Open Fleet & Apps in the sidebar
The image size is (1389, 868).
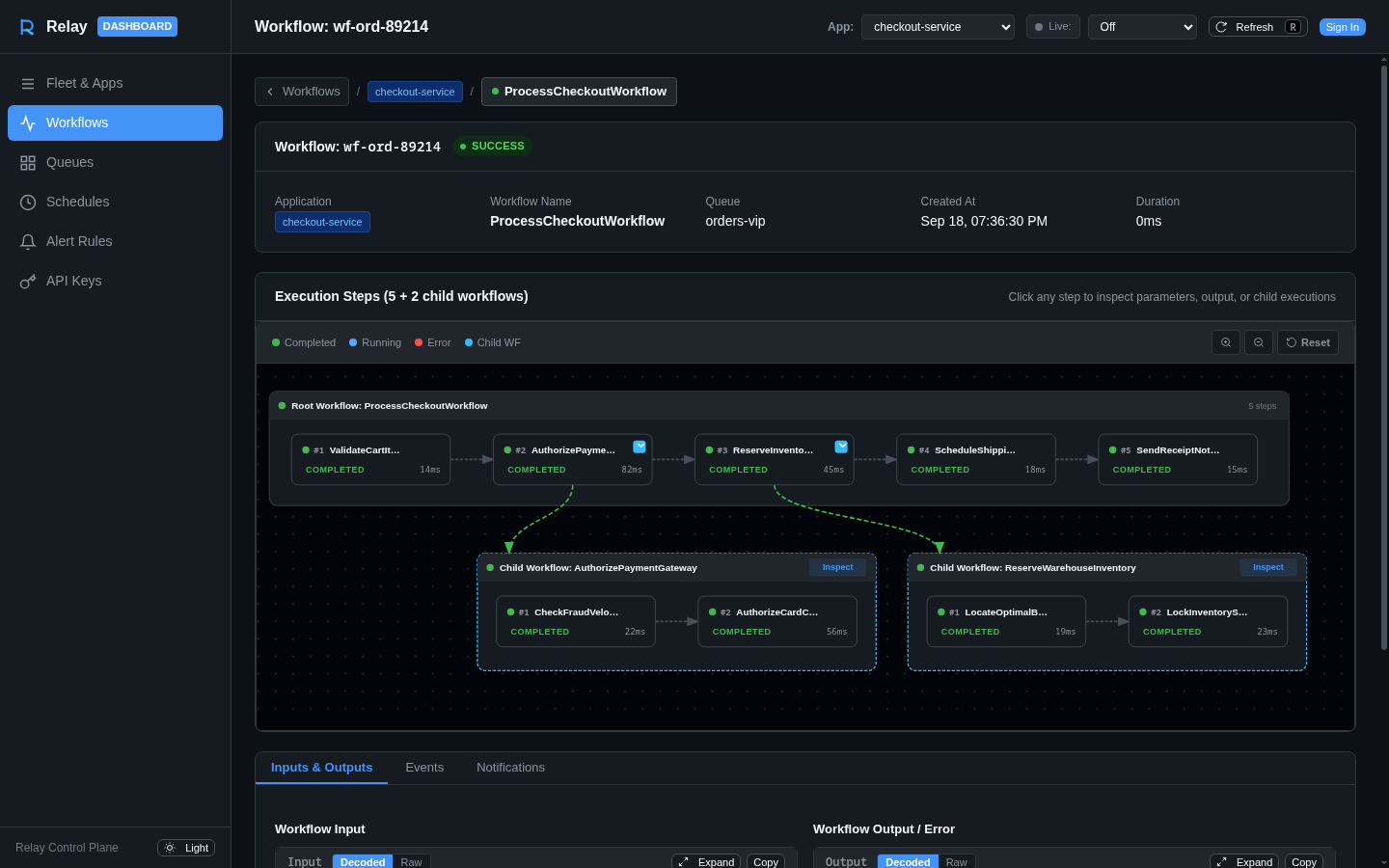pyautogui.click(x=115, y=83)
